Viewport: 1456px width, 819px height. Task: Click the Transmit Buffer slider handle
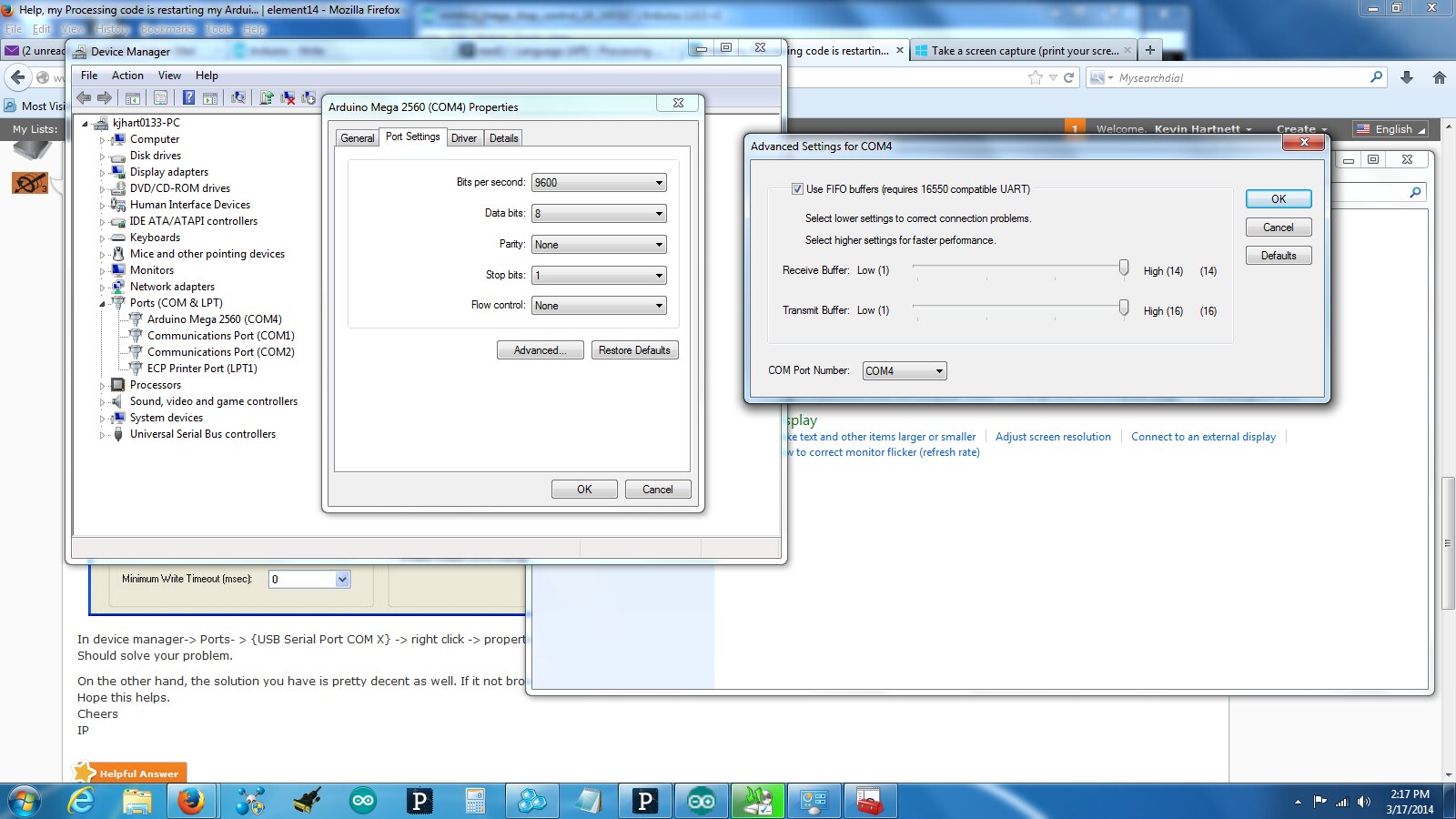point(1124,308)
